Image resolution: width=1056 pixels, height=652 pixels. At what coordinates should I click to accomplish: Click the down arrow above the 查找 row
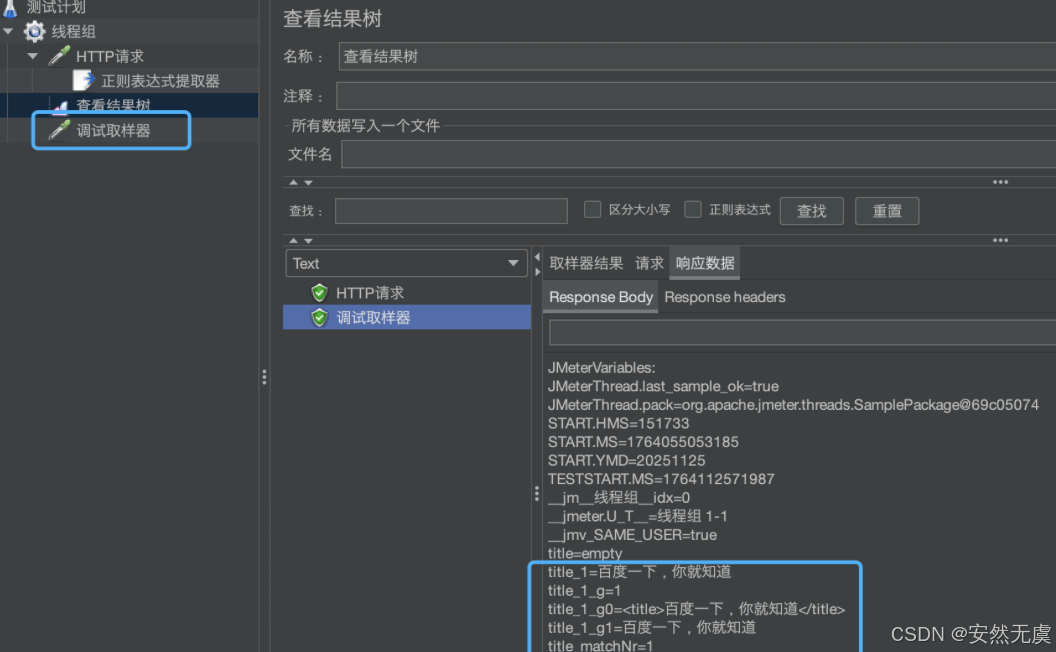pos(308,183)
